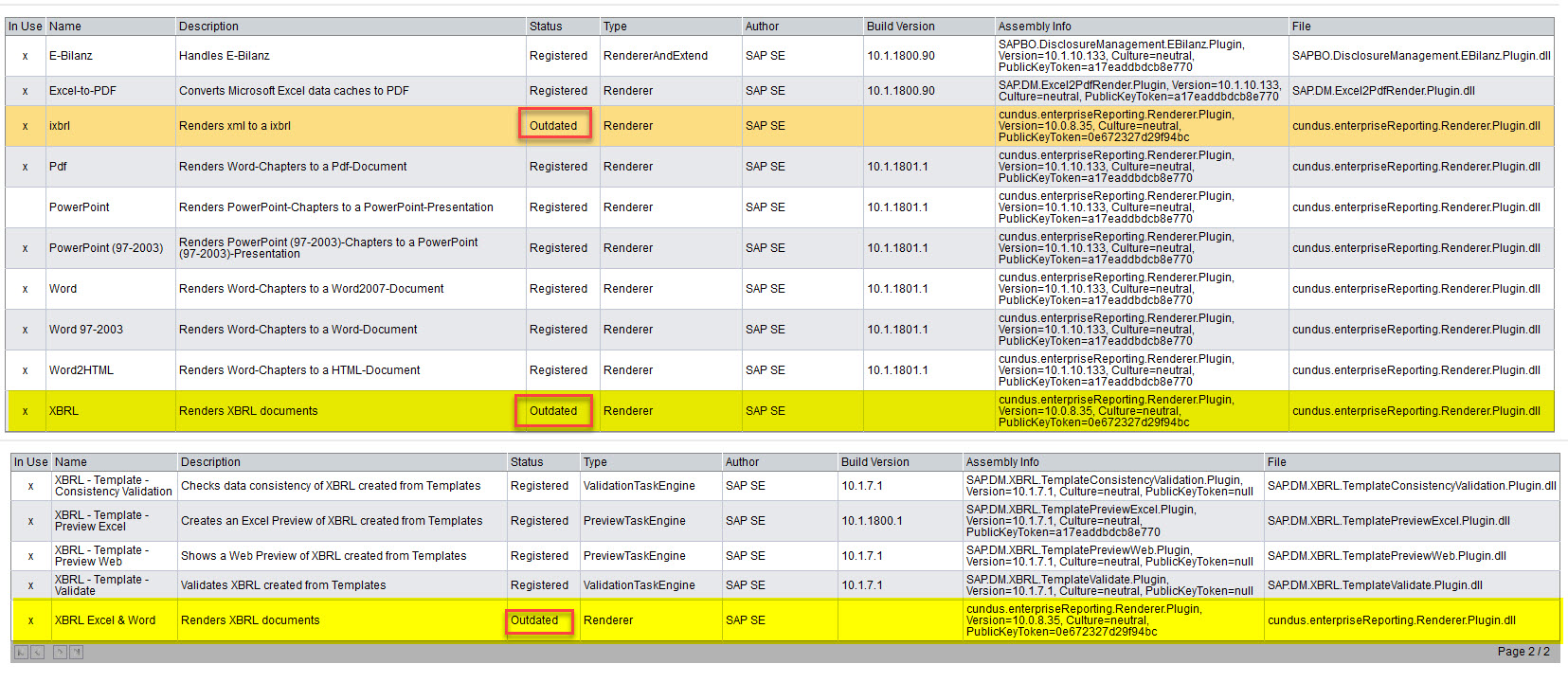Click the RendererAndExtend type cell

pos(656,56)
